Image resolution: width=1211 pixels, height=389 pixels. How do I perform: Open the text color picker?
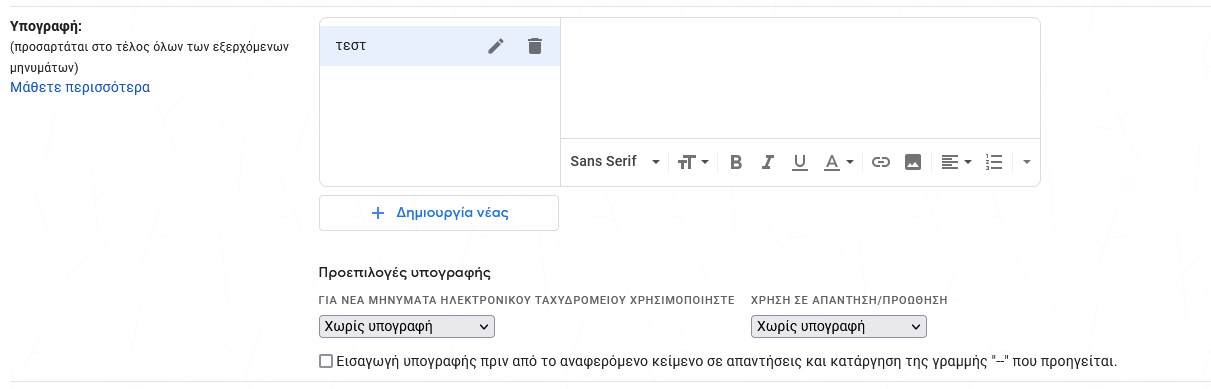(x=838, y=162)
